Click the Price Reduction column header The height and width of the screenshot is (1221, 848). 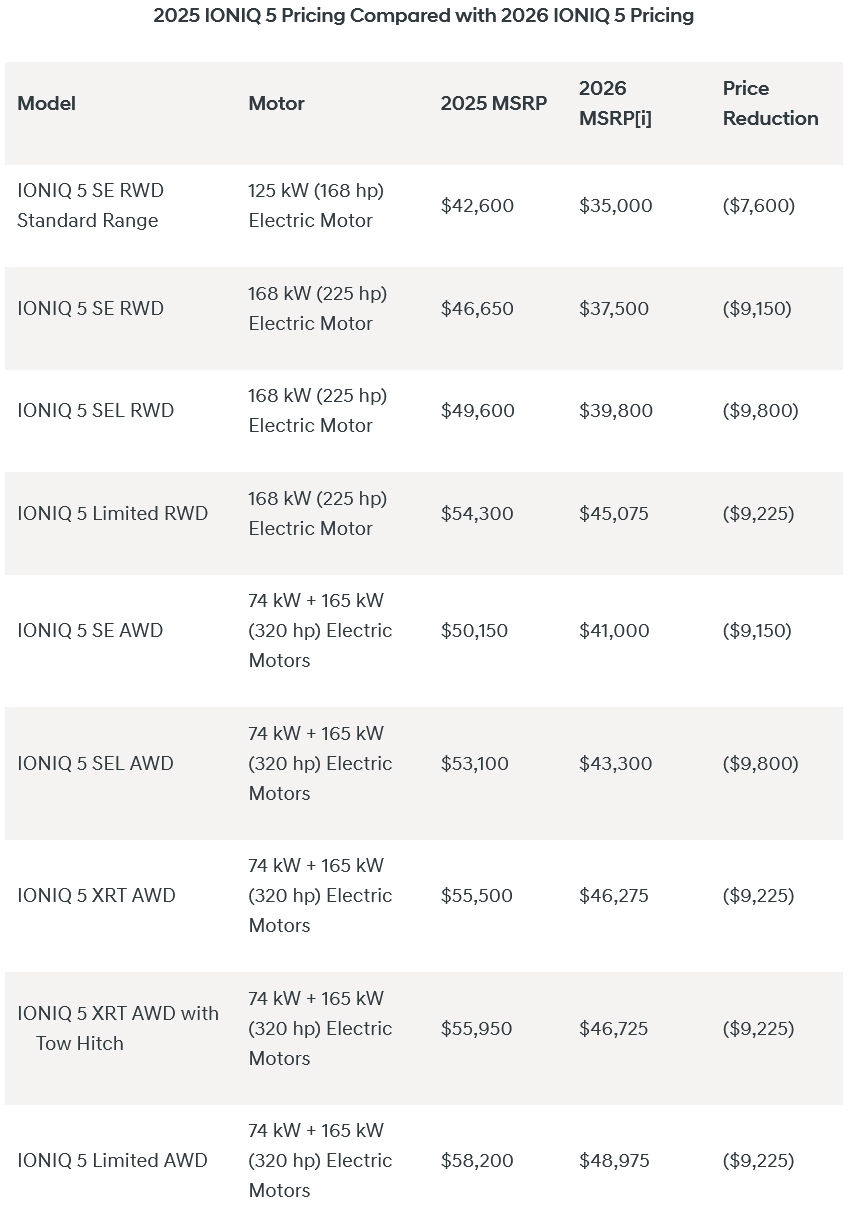pyautogui.click(x=770, y=103)
